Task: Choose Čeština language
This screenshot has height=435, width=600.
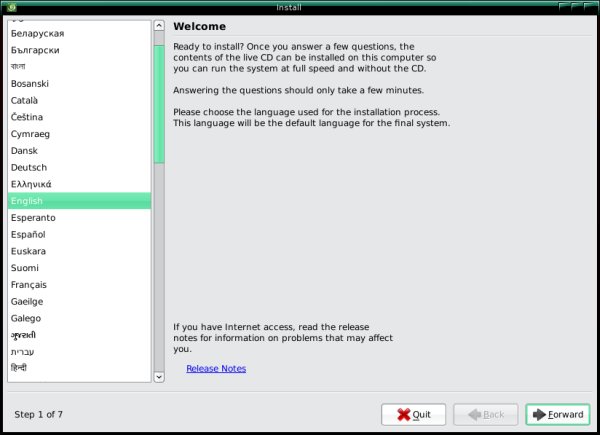Action: pyautogui.click(x=79, y=117)
